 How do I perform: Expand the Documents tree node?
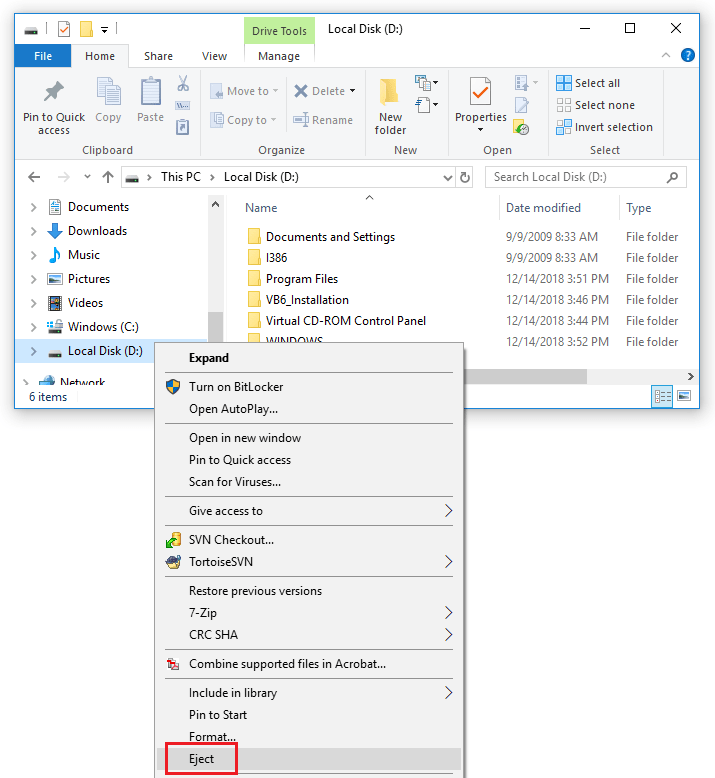pyautogui.click(x=33, y=207)
